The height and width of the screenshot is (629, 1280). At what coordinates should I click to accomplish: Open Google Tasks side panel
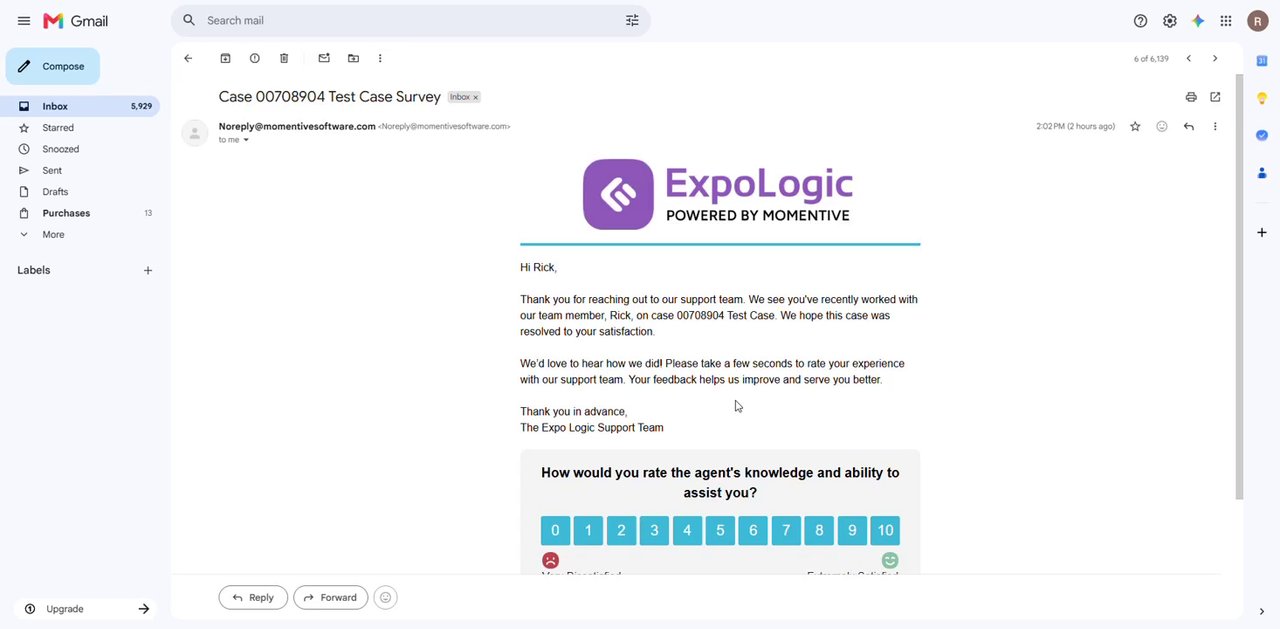(1262, 135)
